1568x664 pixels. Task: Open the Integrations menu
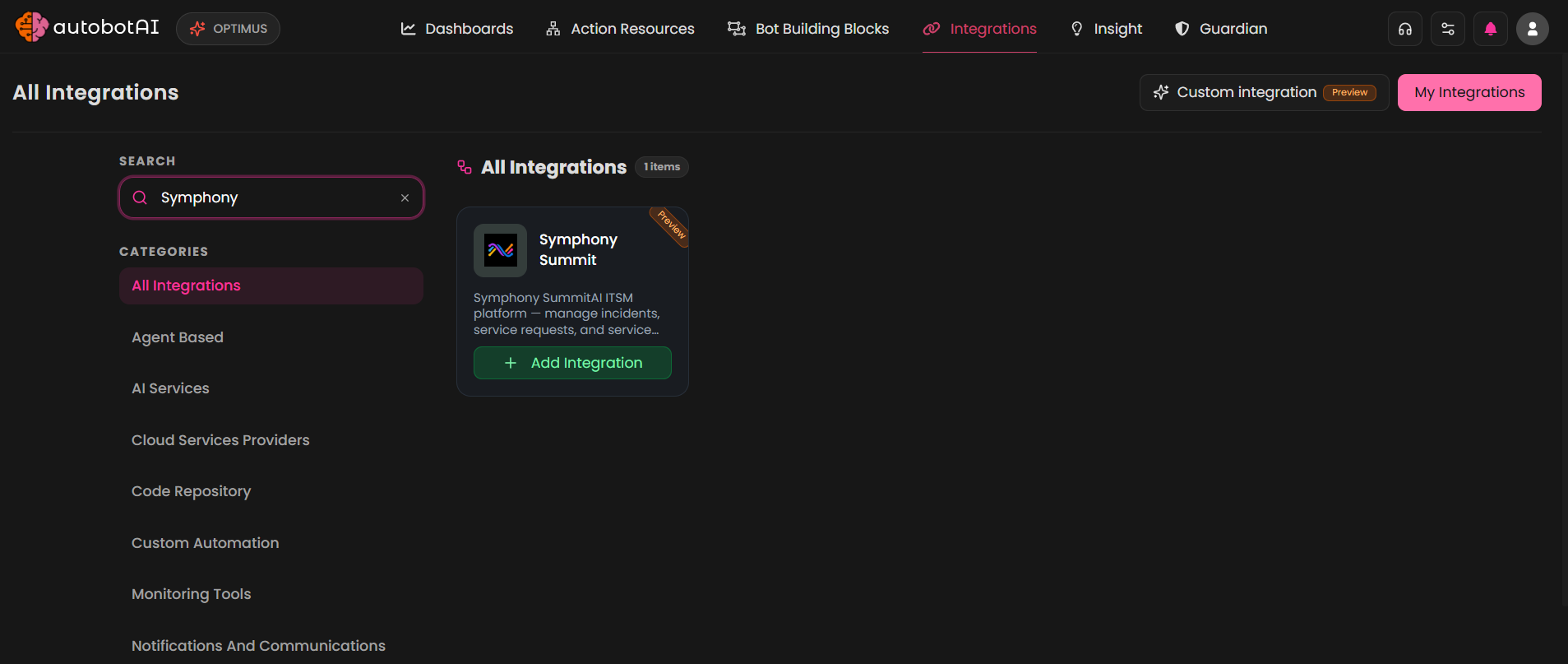[x=979, y=29]
